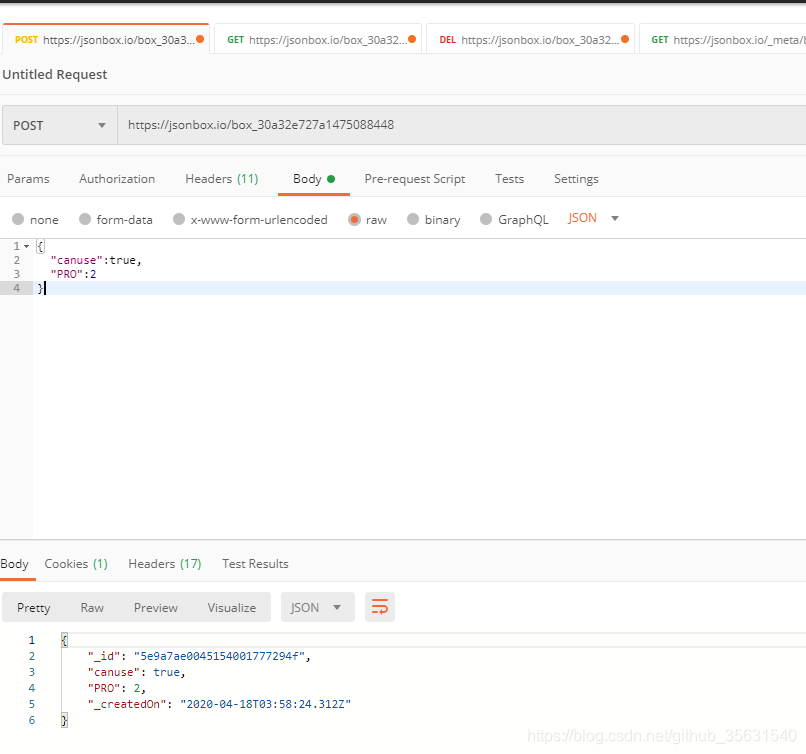Enable the binary body format

coord(416,218)
